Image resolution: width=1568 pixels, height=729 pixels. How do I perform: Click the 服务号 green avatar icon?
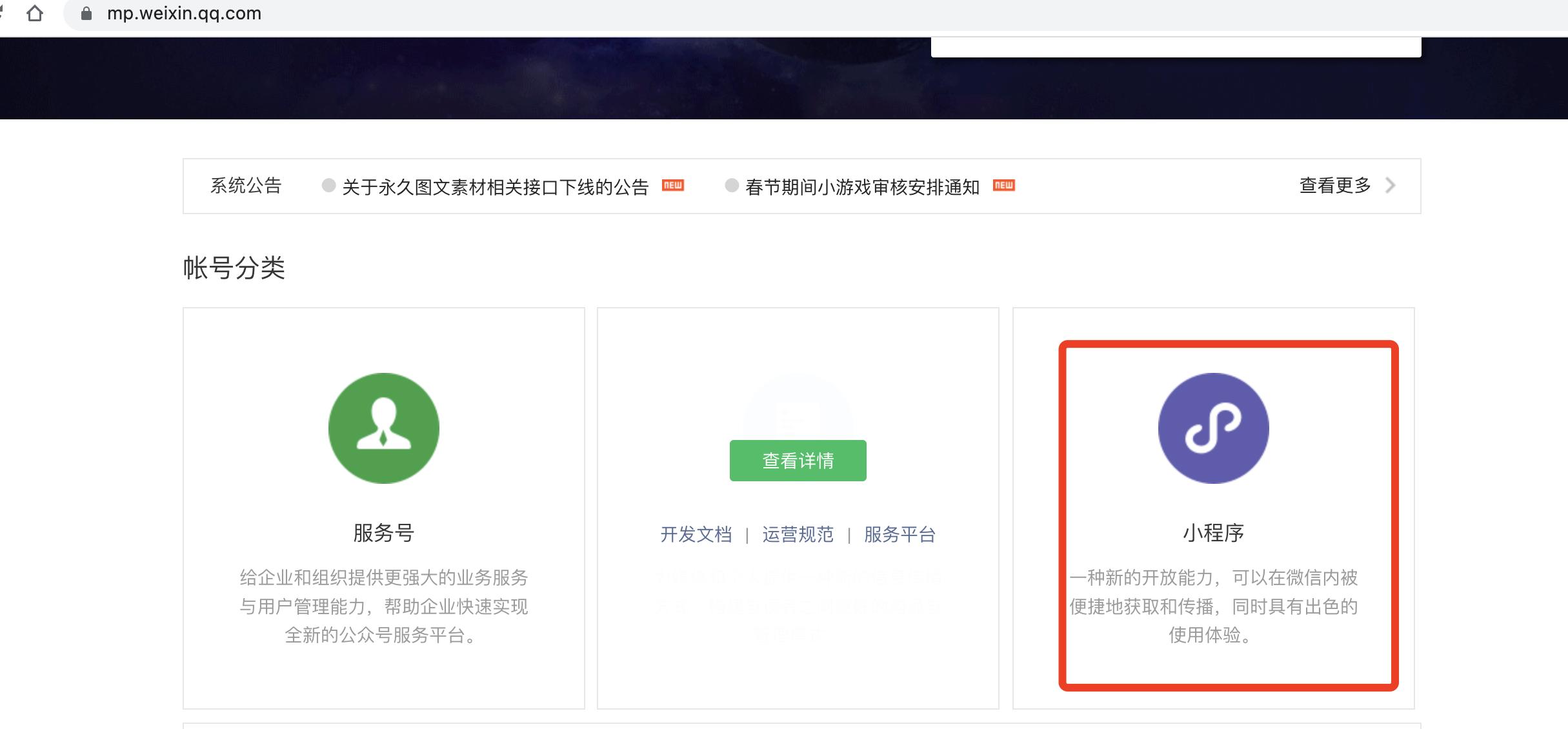pyautogui.click(x=384, y=428)
